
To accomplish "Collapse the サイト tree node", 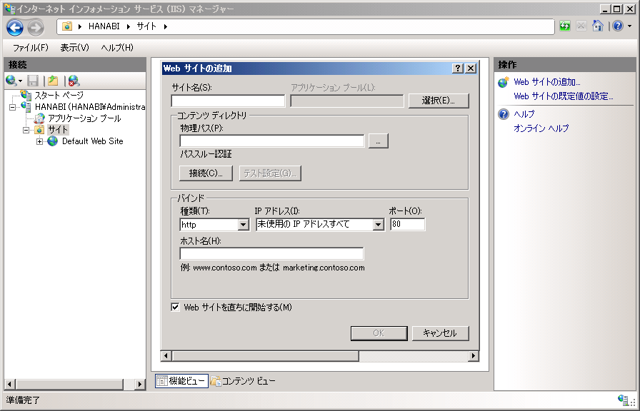I will pos(27,130).
